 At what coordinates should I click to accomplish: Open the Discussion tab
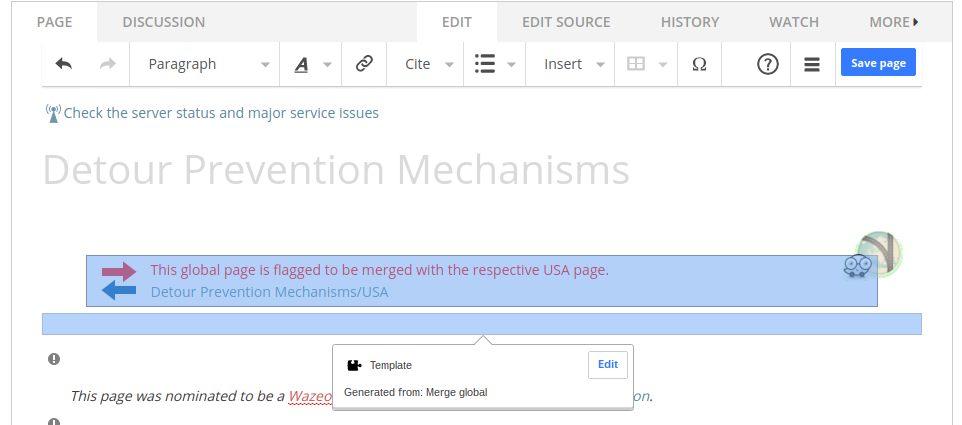(164, 22)
